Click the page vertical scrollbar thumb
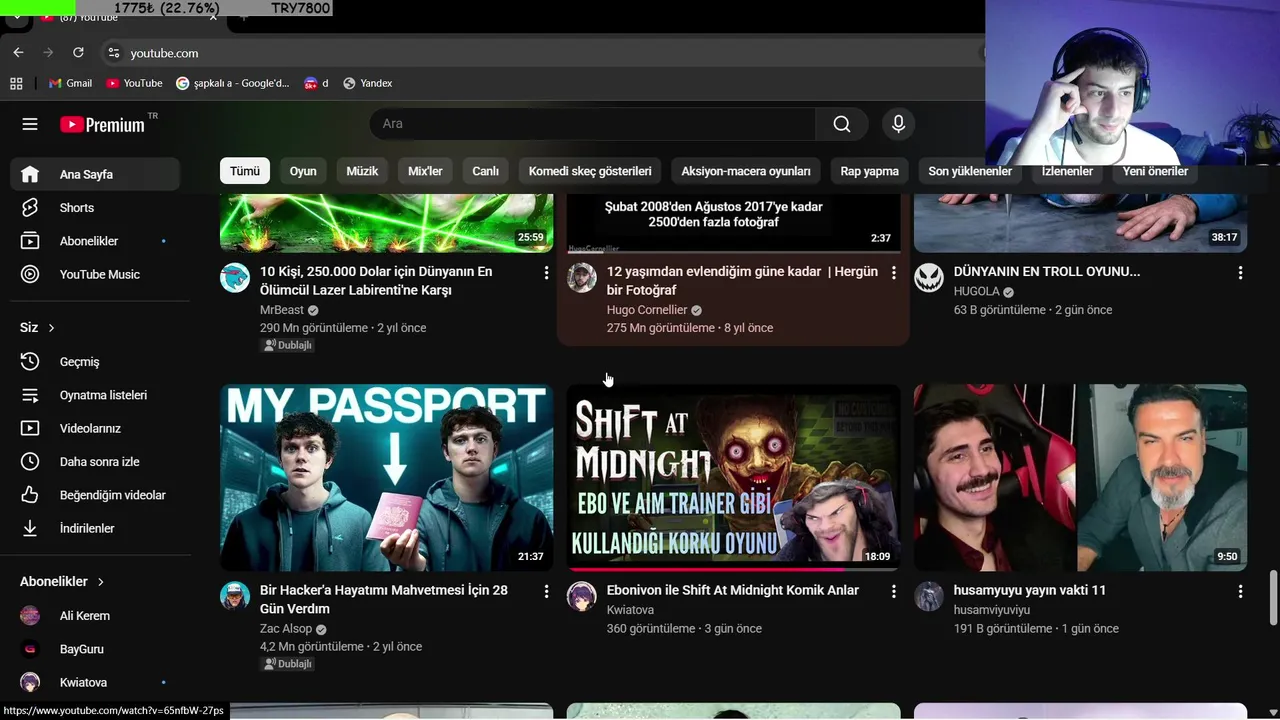1280x720 pixels. pyautogui.click(x=1273, y=597)
